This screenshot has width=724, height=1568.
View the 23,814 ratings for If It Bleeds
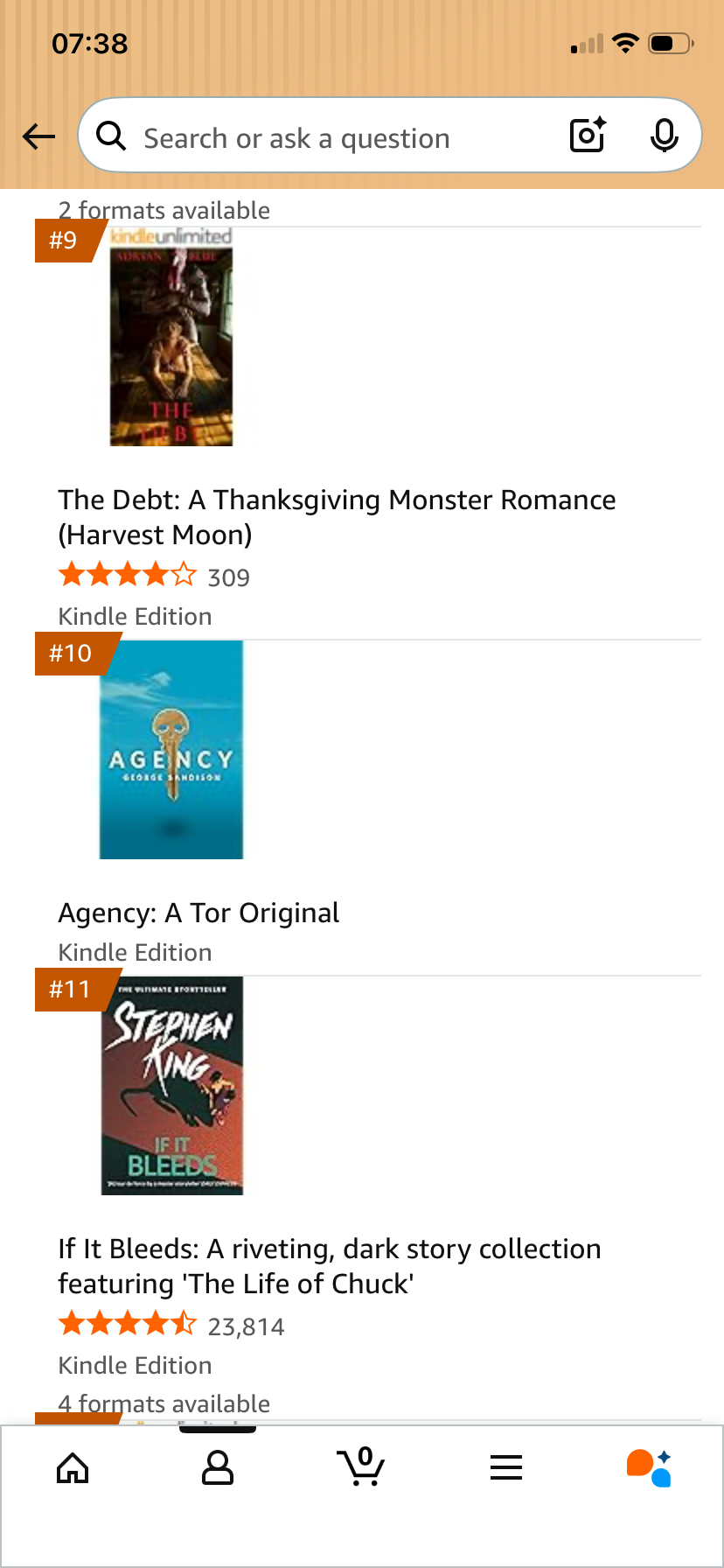pos(246,1326)
